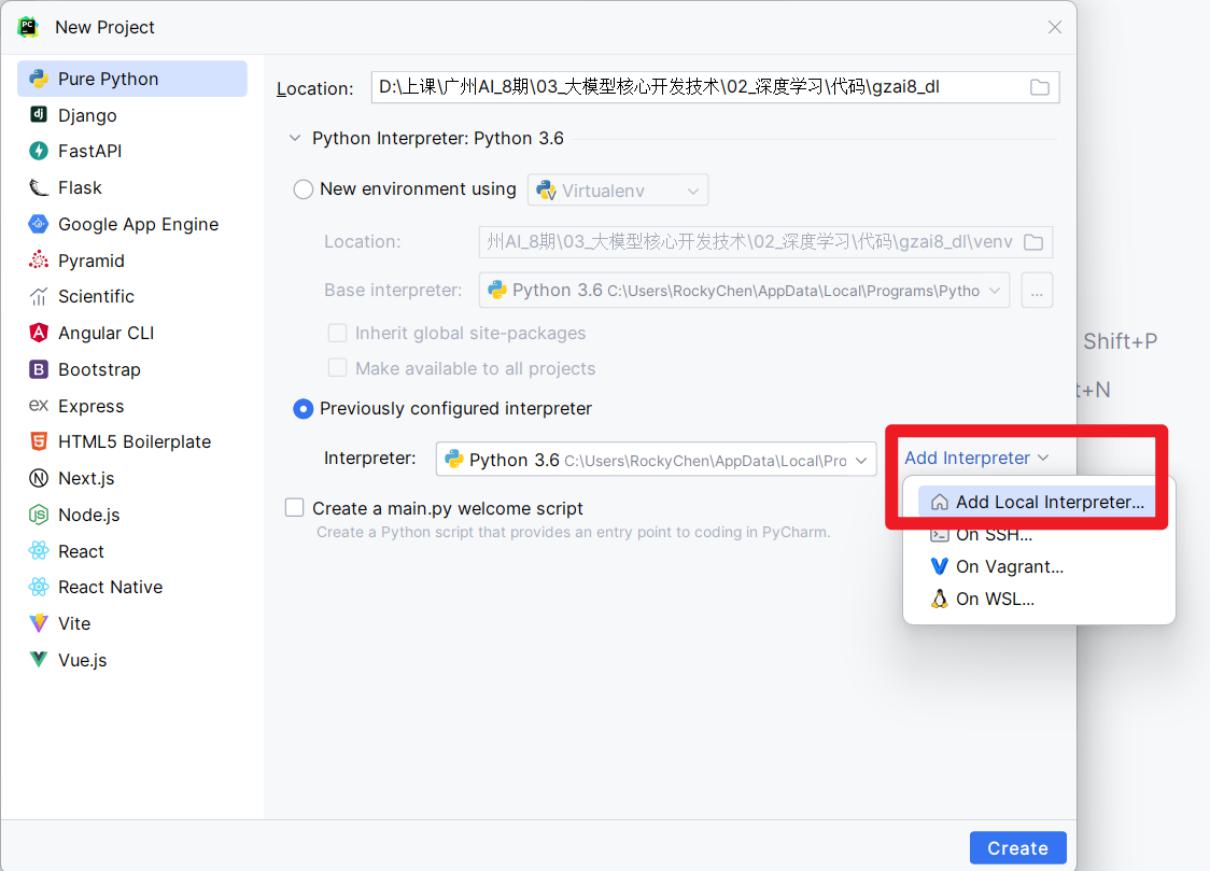
Task: Select Scientific label in project list
Action: [x=96, y=297]
